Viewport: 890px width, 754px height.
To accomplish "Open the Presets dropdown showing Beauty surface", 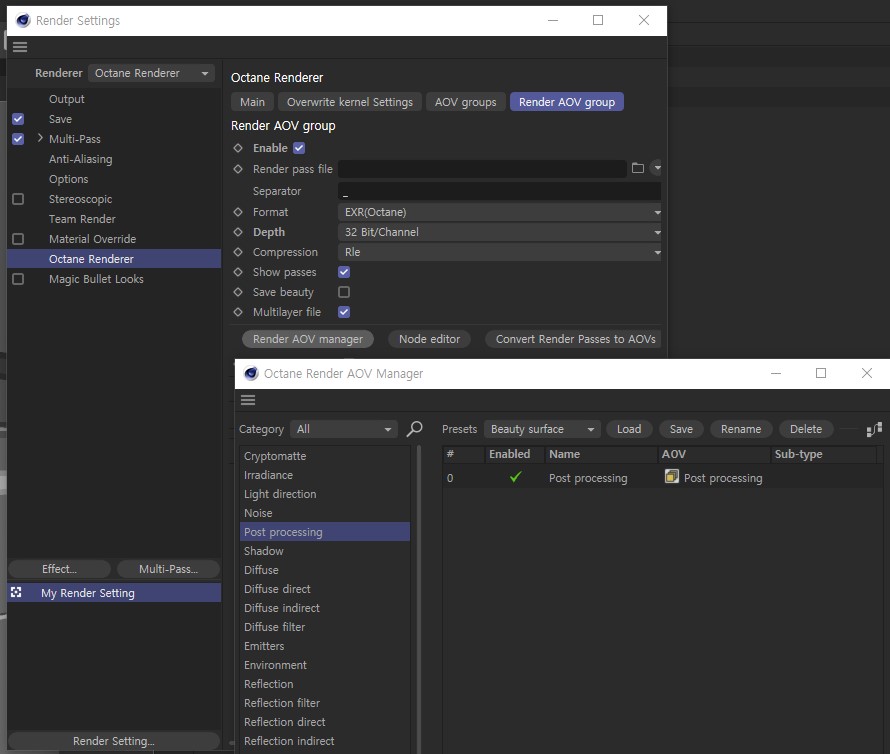I will [x=542, y=429].
